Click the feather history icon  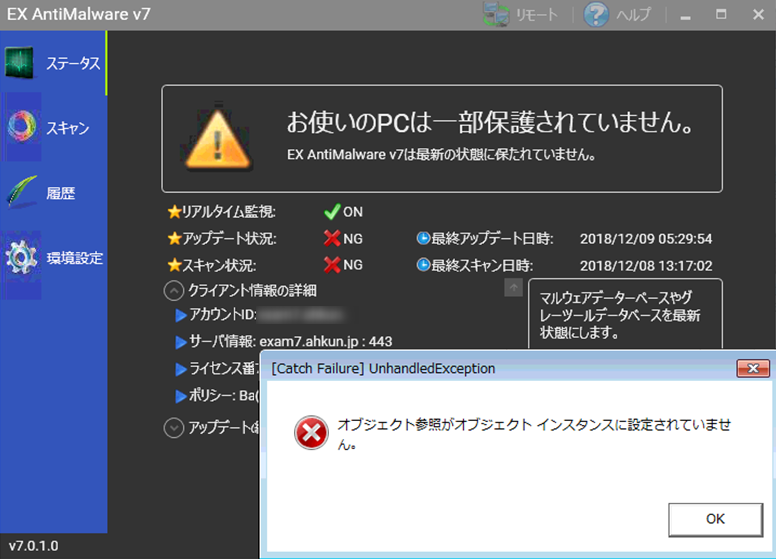(x=21, y=191)
